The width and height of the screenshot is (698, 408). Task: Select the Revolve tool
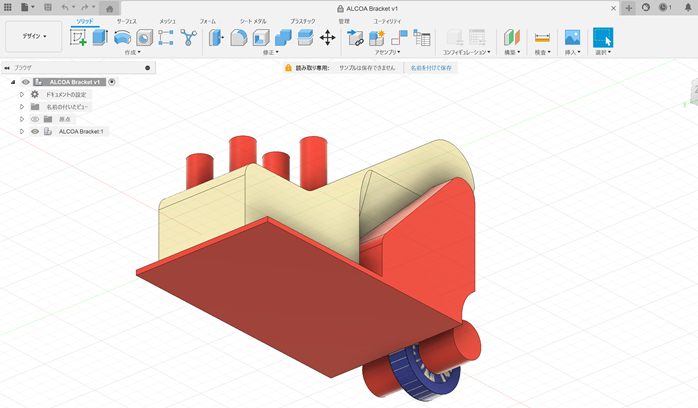point(122,37)
